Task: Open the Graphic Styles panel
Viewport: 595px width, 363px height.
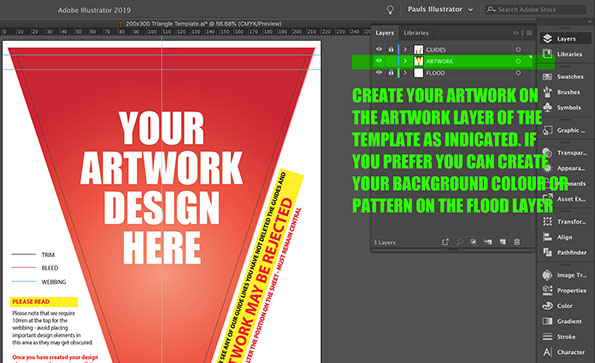Action: pos(564,130)
